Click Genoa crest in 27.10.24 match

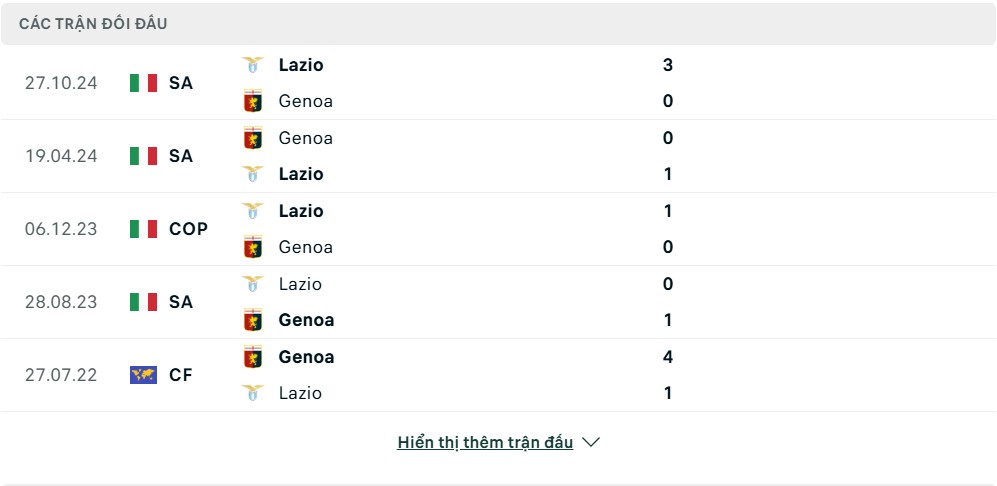coord(252,101)
